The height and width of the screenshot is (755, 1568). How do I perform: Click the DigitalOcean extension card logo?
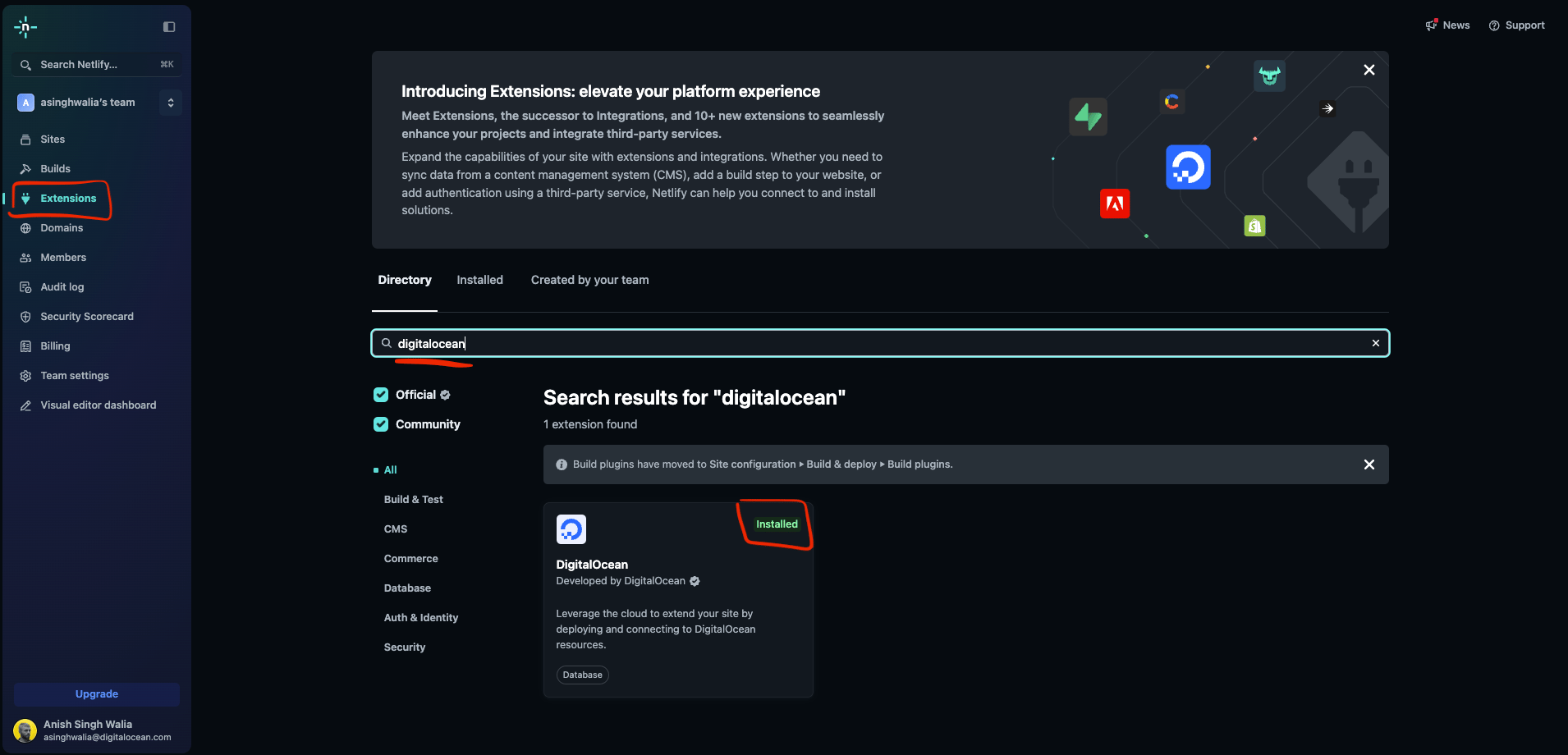pyautogui.click(x=571, y=529)
